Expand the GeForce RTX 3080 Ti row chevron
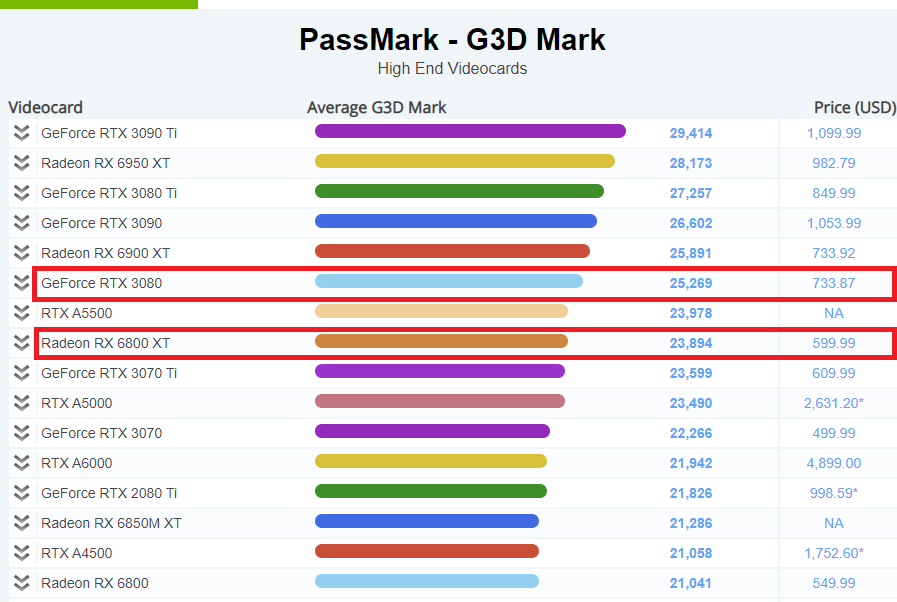 click(x=21, y=193)
